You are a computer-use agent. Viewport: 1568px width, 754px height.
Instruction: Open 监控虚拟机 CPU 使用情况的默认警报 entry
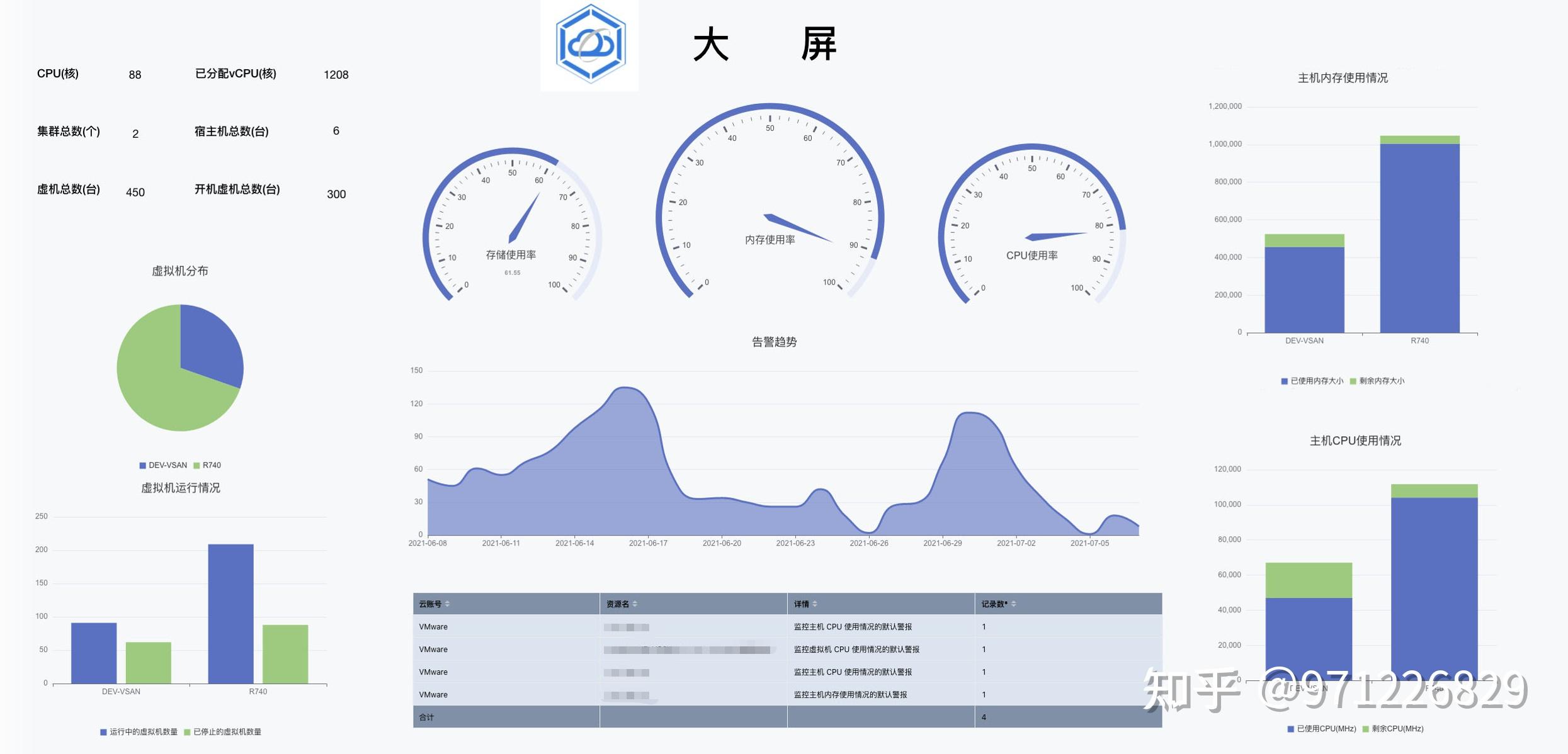(x=855, y=649)
